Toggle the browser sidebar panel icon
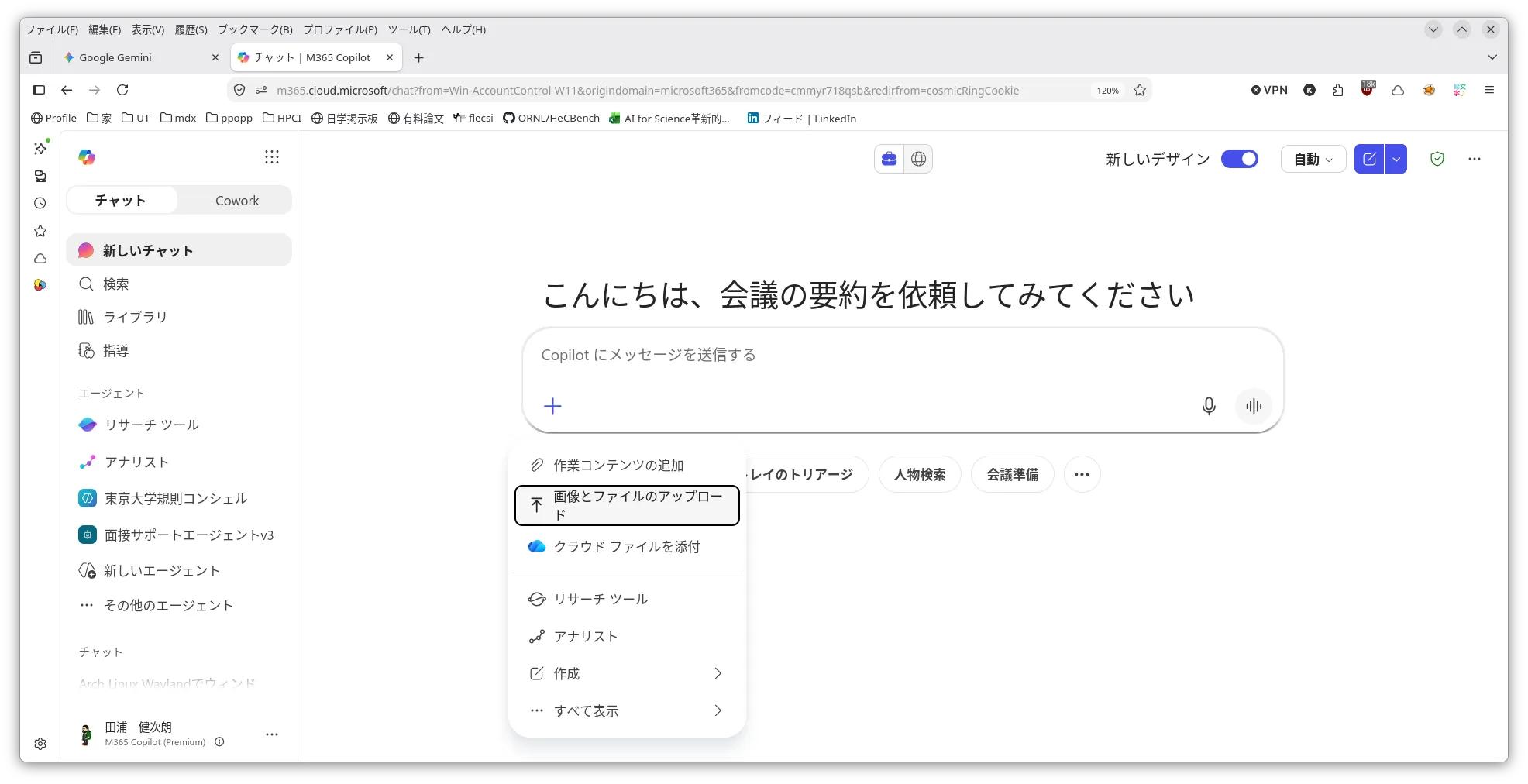 click(x=39, y=90)
